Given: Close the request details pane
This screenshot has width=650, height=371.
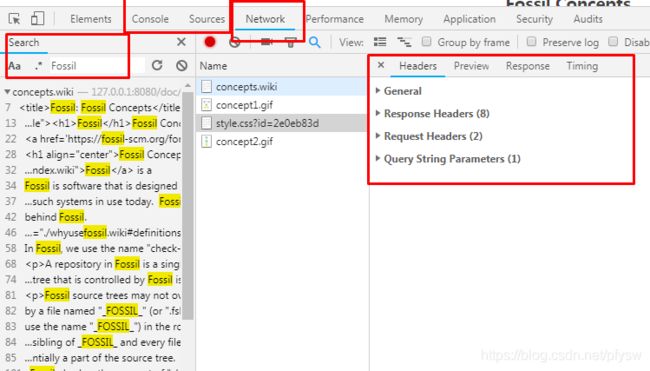Looking at the screenshot, I should (x=381, y=65).
